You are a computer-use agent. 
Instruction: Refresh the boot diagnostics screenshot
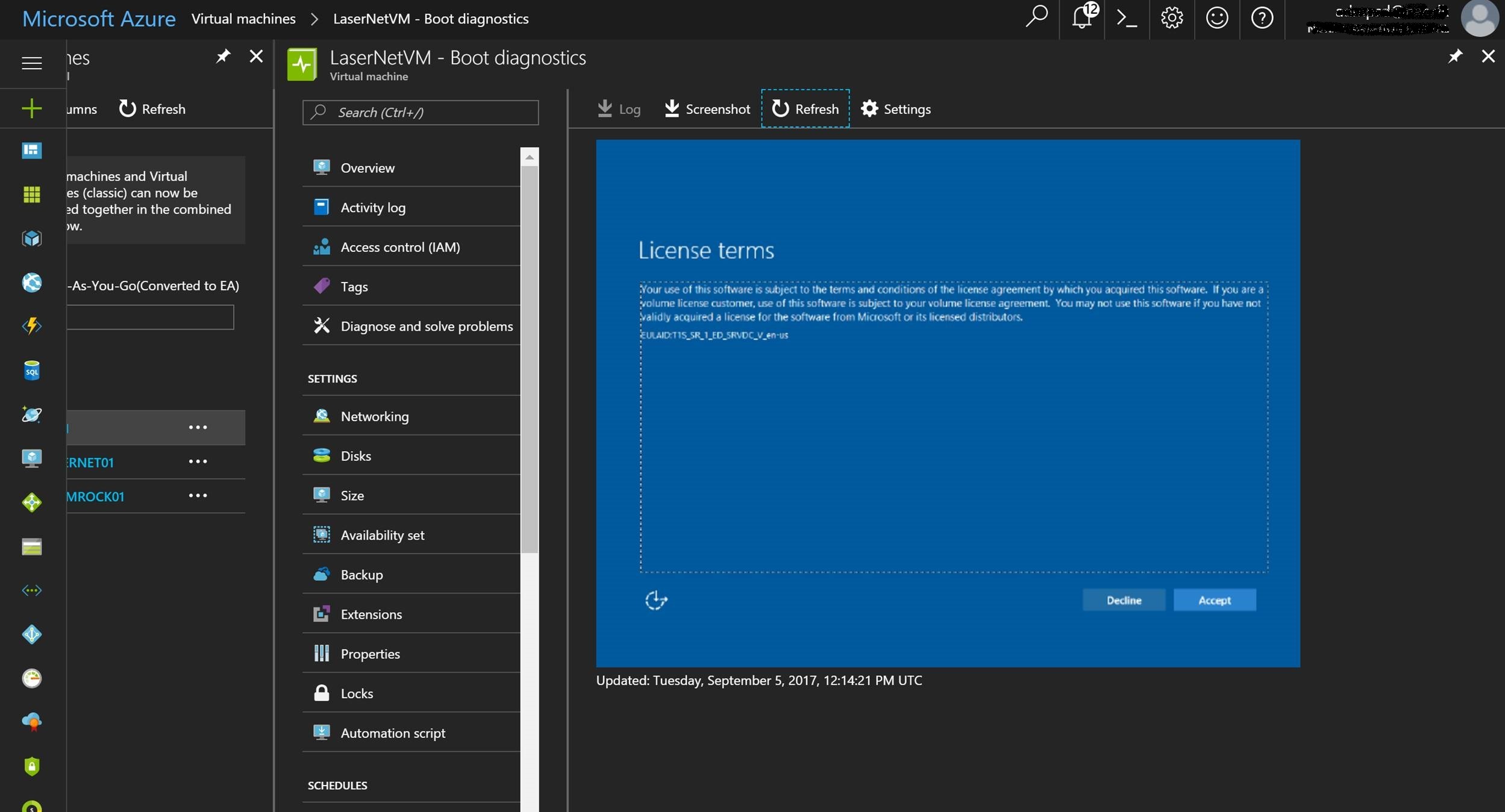click(806, 108)
